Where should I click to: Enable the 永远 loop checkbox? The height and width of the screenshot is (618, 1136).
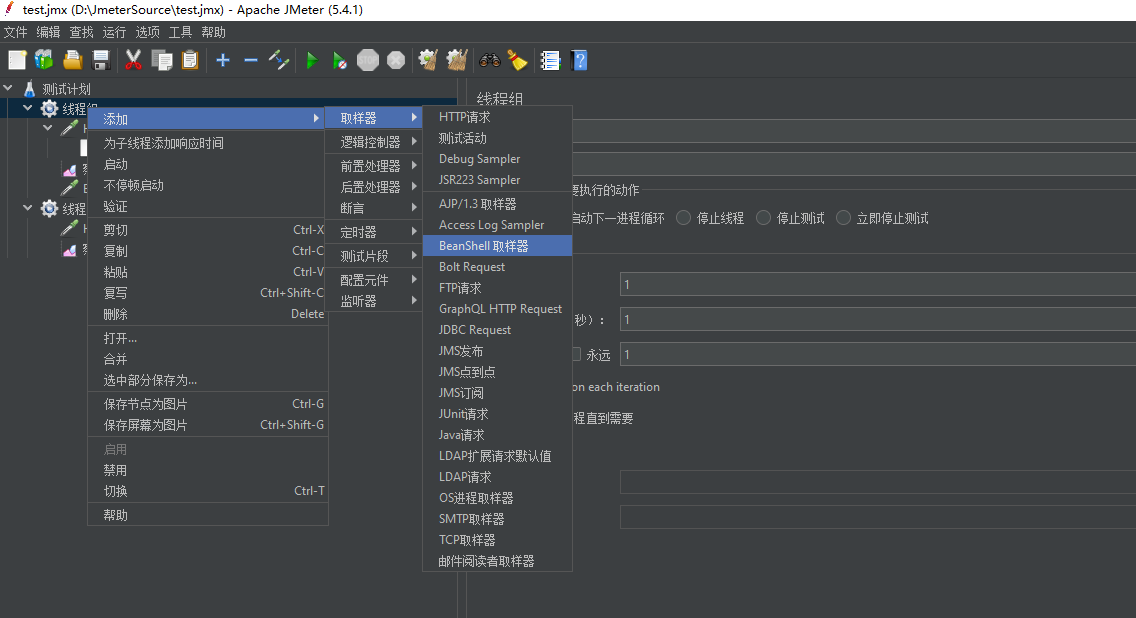coord(576,354)
